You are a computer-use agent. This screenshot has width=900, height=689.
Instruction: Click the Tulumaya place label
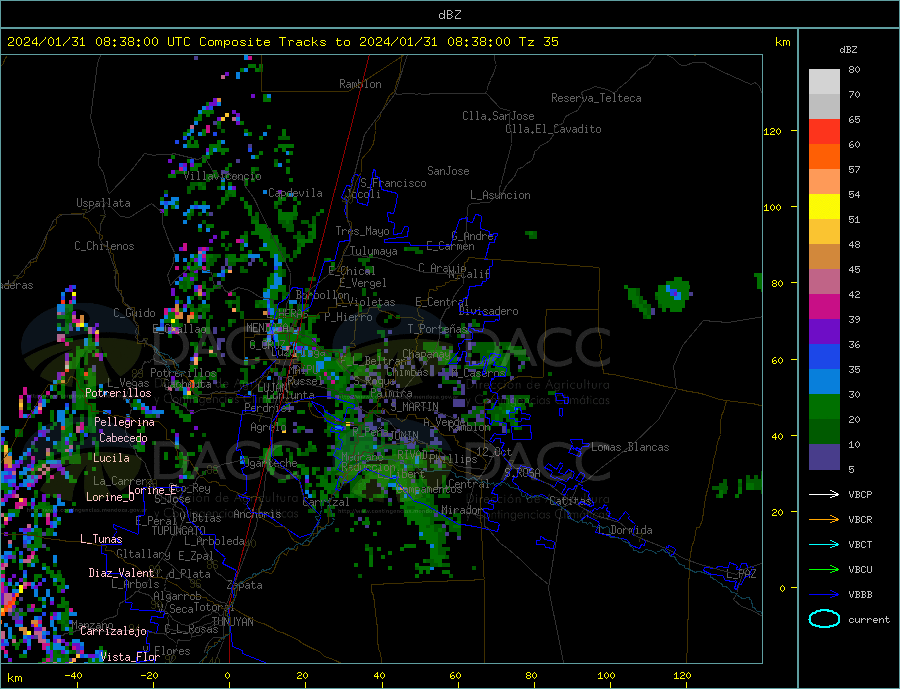coord(373,251)
